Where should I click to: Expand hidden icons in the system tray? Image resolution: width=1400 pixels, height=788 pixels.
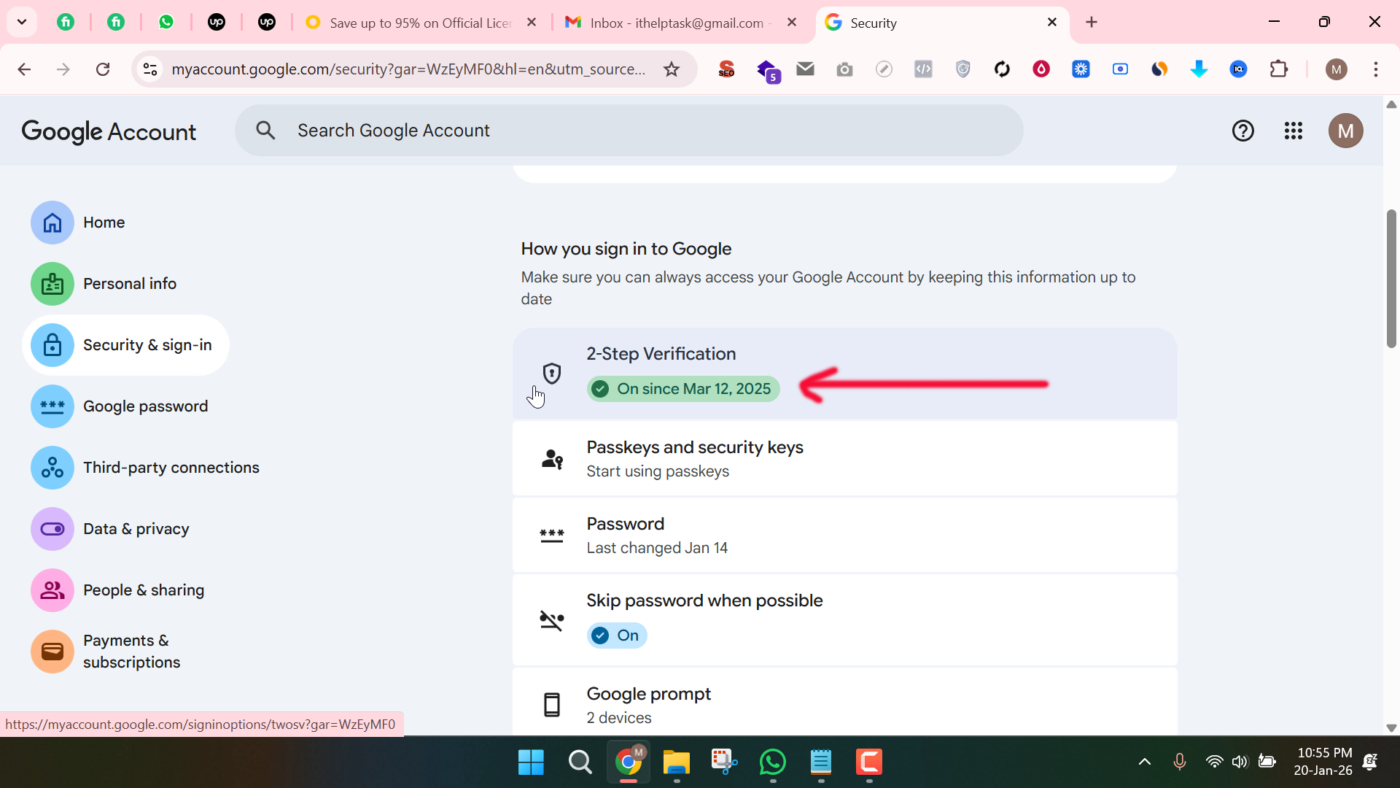(1144, 762)
